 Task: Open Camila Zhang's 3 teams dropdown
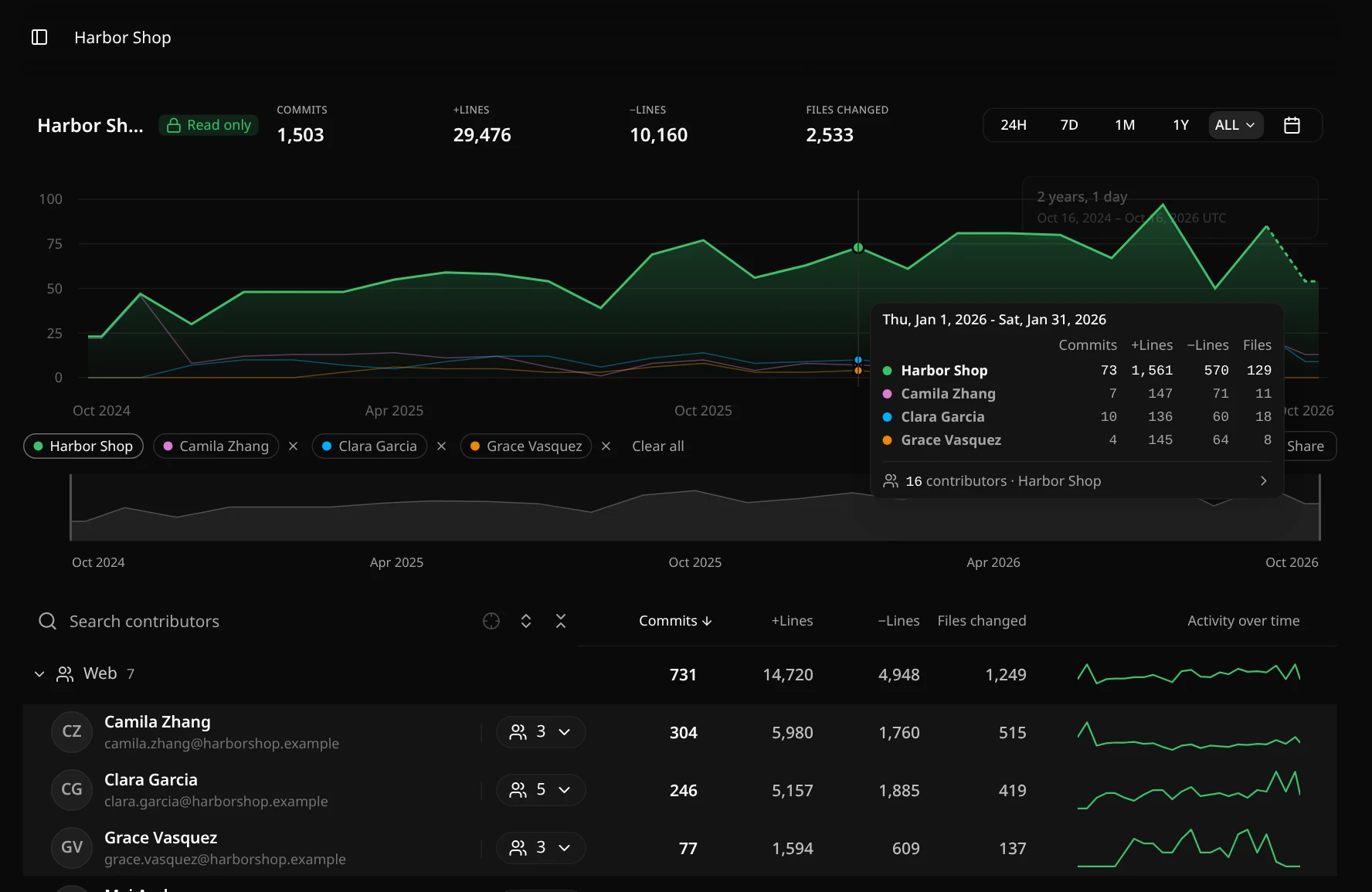pyautogui.click(x=541, y=732)
